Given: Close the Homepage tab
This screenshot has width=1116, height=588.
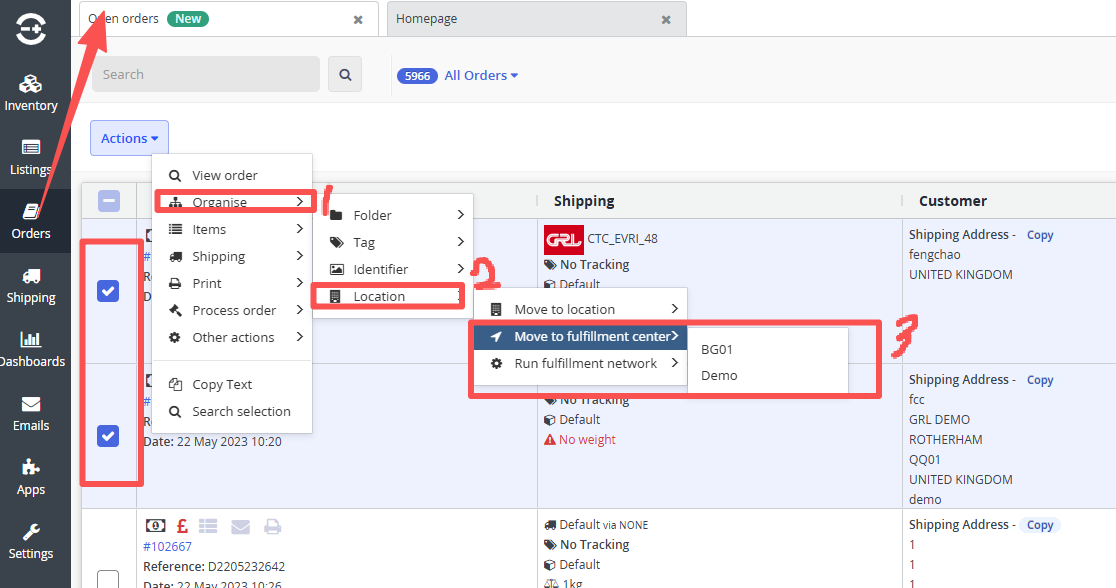Looking at the screenshot, I should (x=666, y=20).
